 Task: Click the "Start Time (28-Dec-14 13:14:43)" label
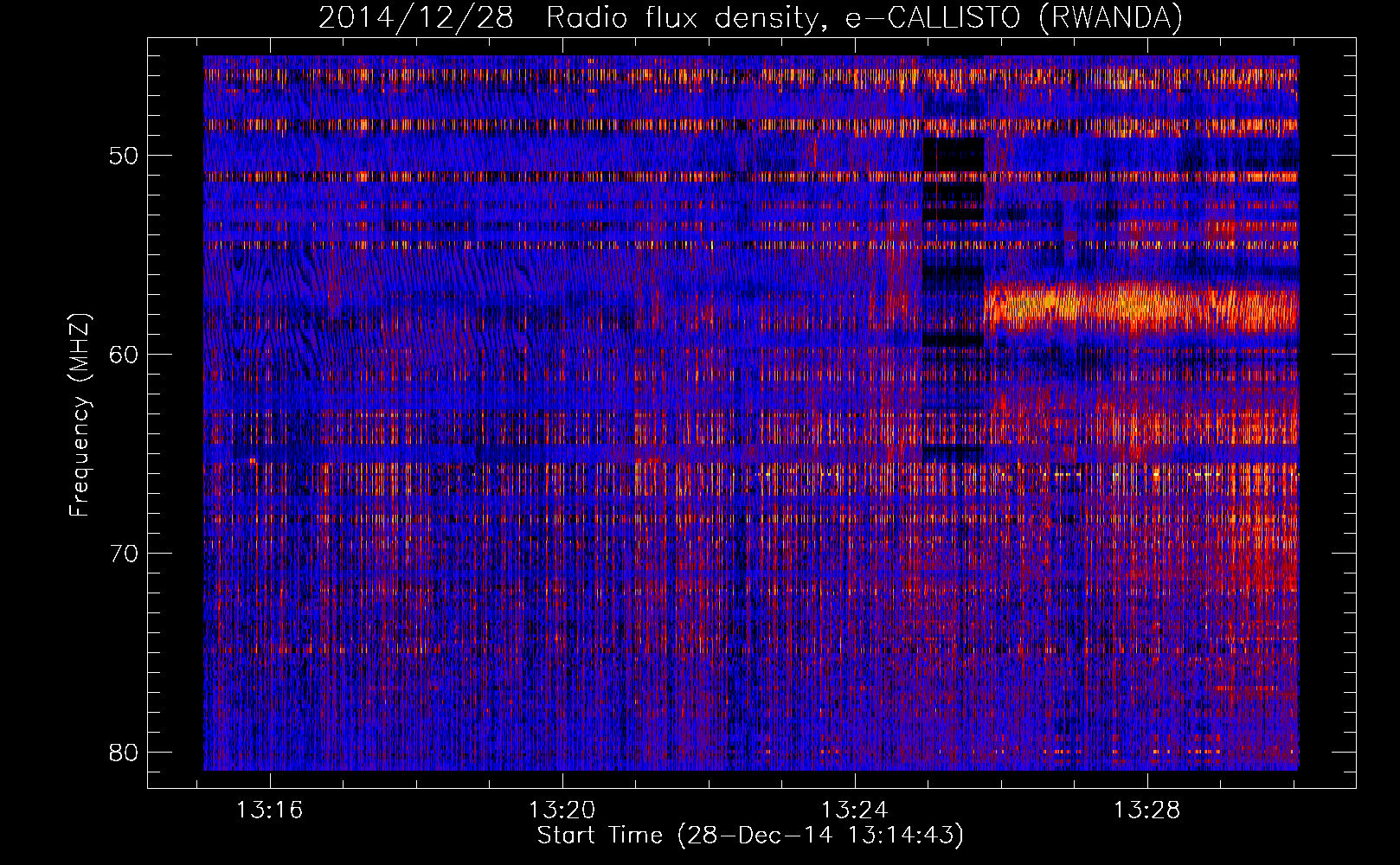(750, 836)
